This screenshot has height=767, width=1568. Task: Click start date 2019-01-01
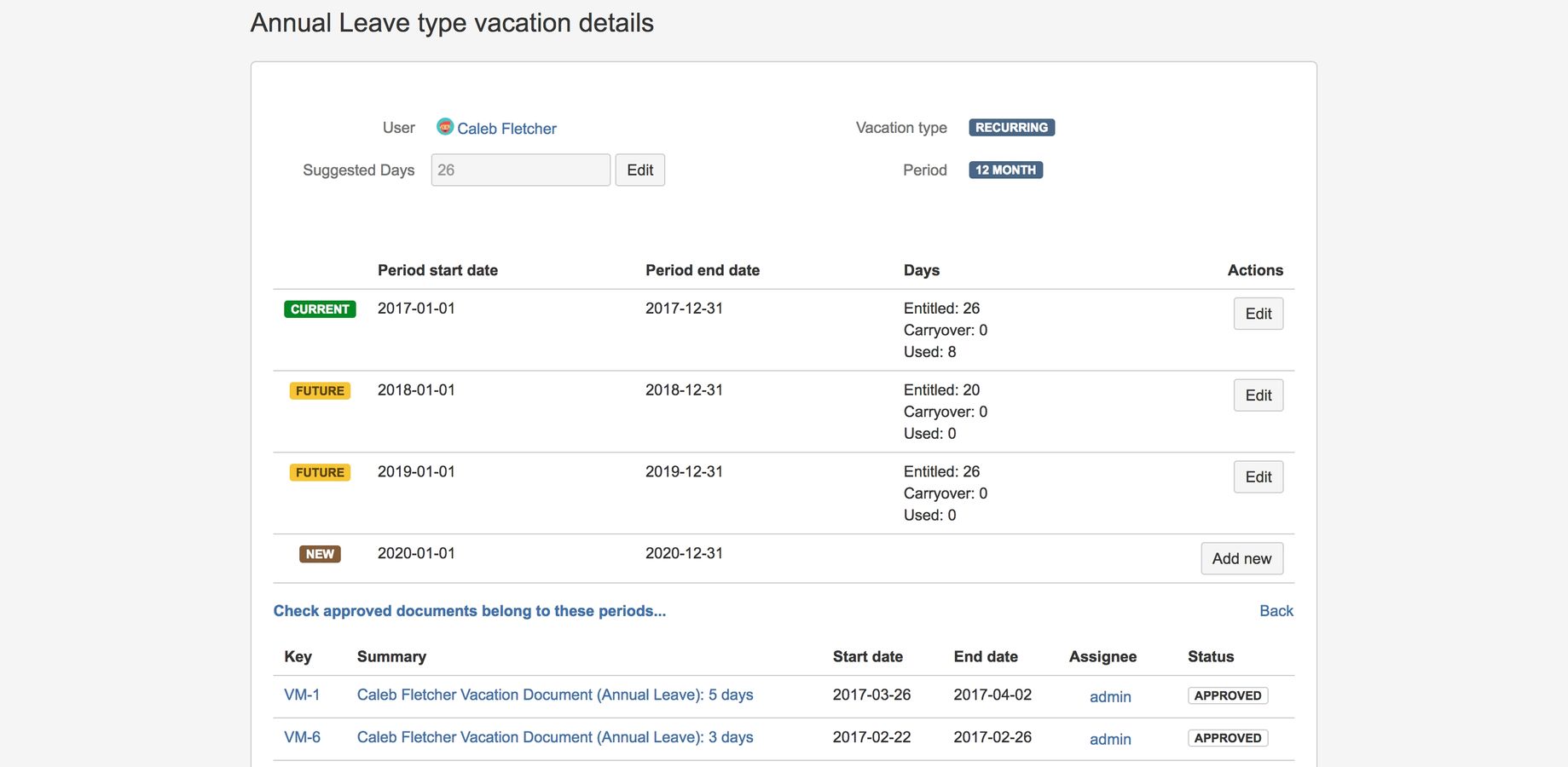pyautogui.click(x=416, y=472)
